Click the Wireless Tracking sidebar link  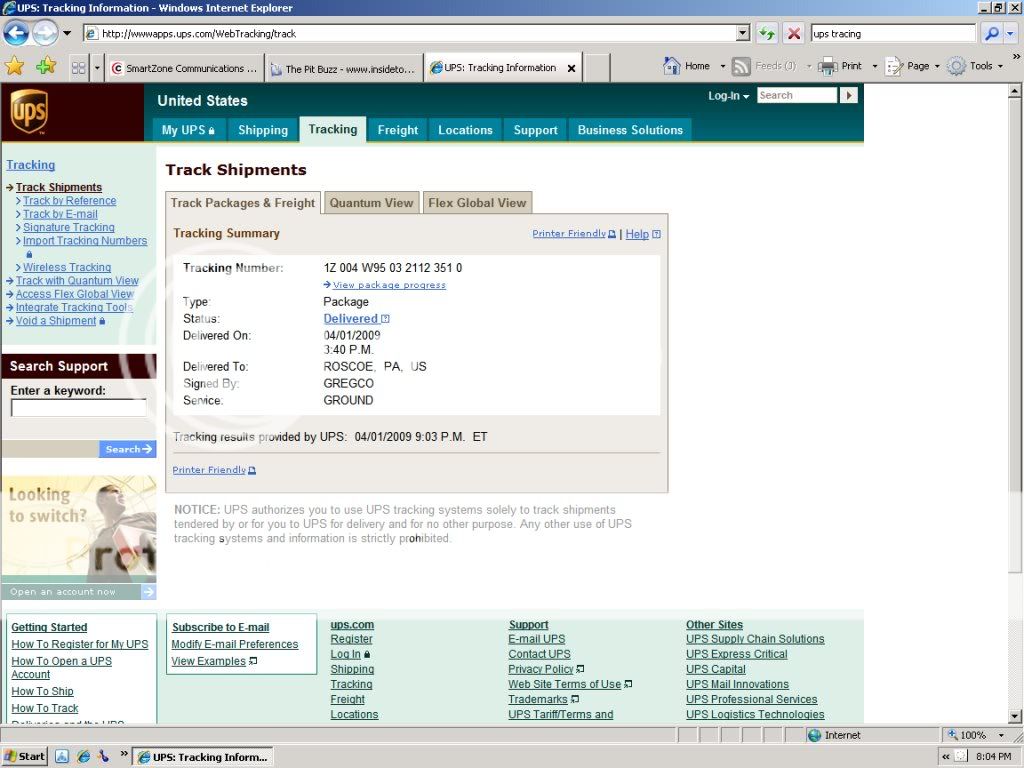tap(67, 267)
